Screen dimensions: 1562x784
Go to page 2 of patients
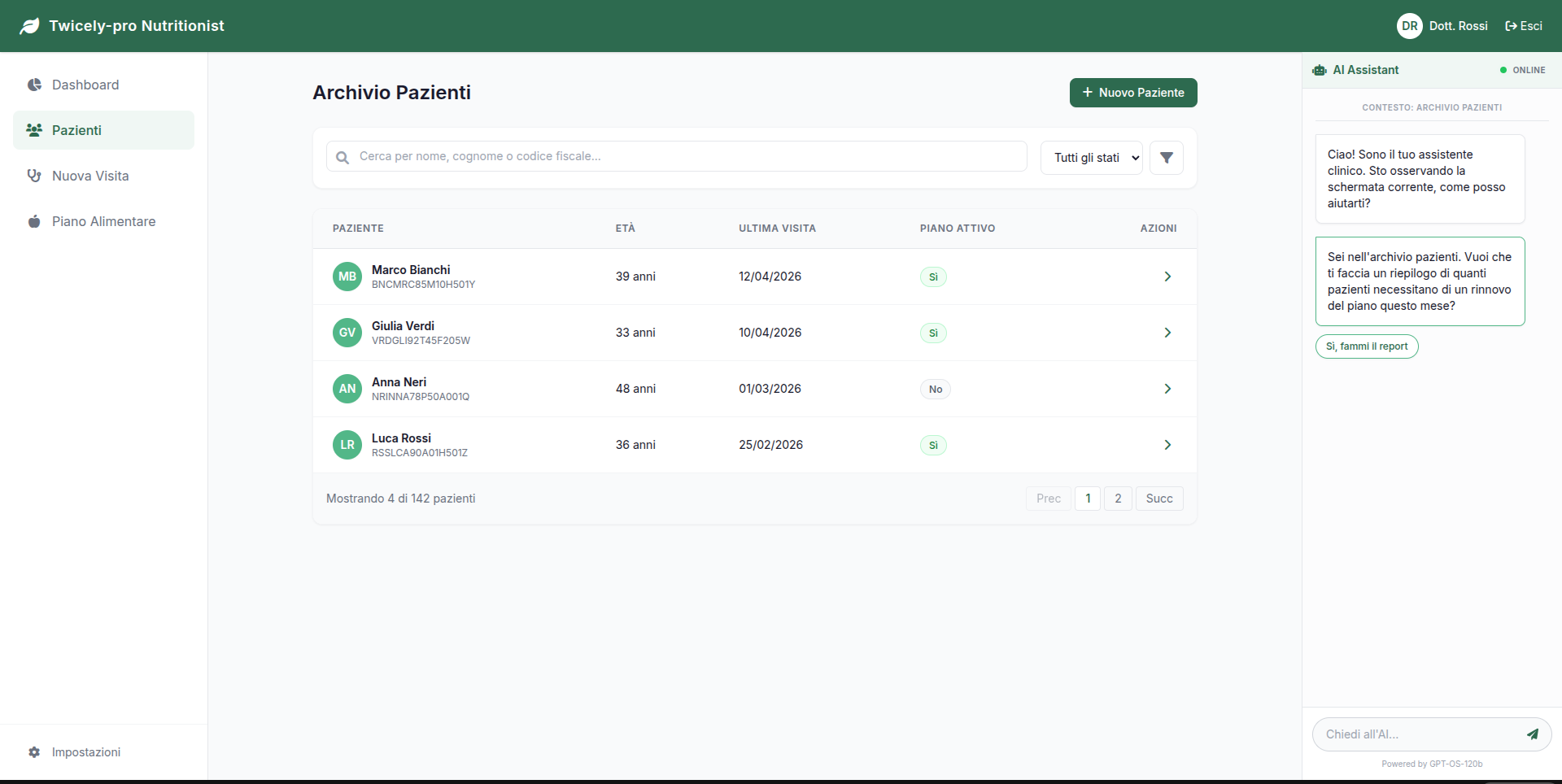(x=1118, y=499)
